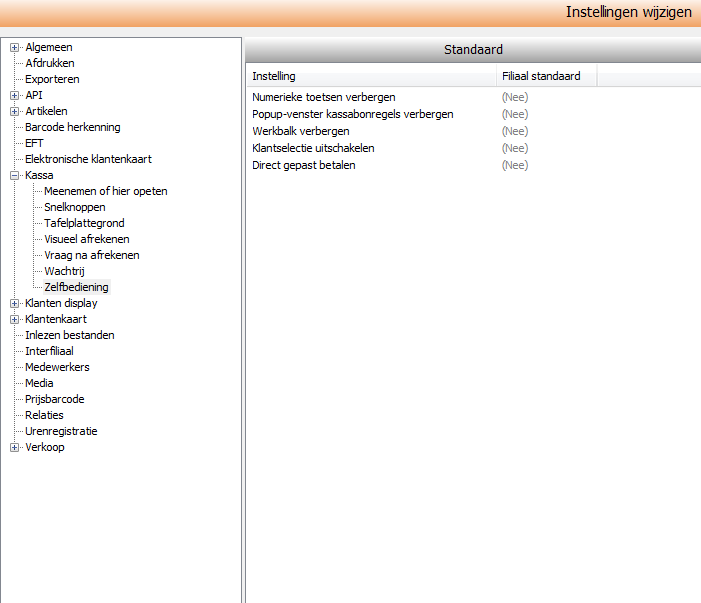Expand the Klantenkaart tree node

pos(14,320)
